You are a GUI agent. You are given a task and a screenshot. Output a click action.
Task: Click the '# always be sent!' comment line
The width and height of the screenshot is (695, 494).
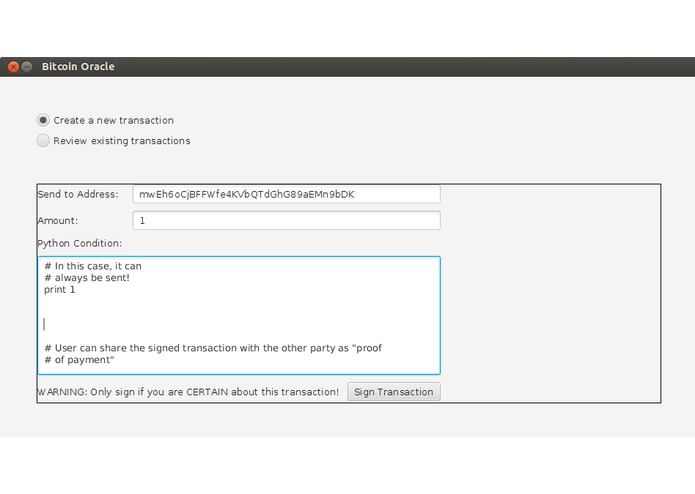point(87,278)
